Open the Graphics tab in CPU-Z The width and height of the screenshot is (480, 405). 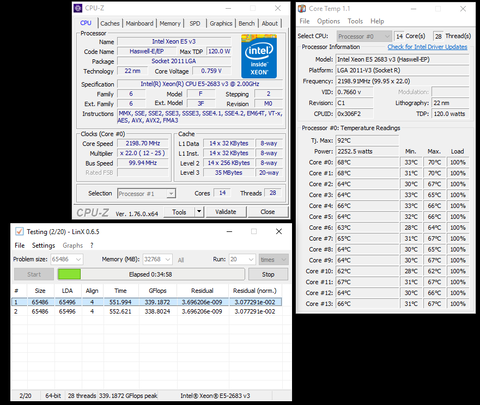pos(221,23)
